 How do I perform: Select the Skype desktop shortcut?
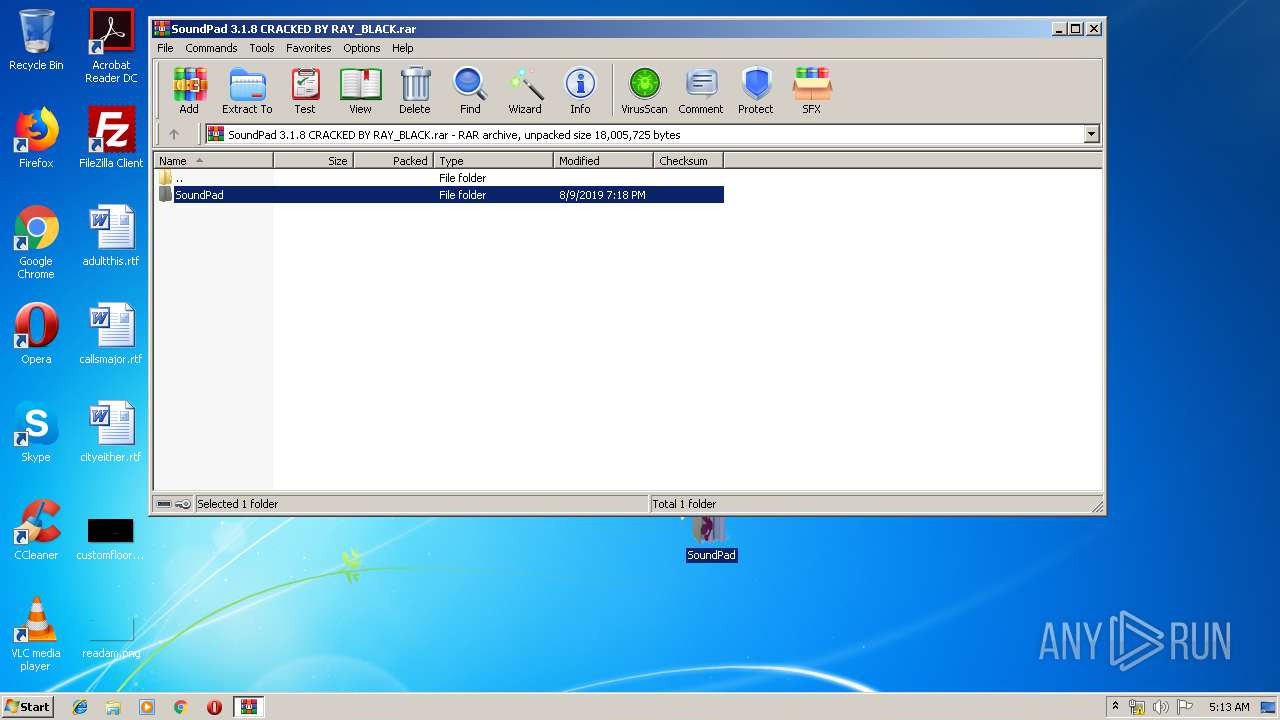pyautogui.click(x=36, y=432)
